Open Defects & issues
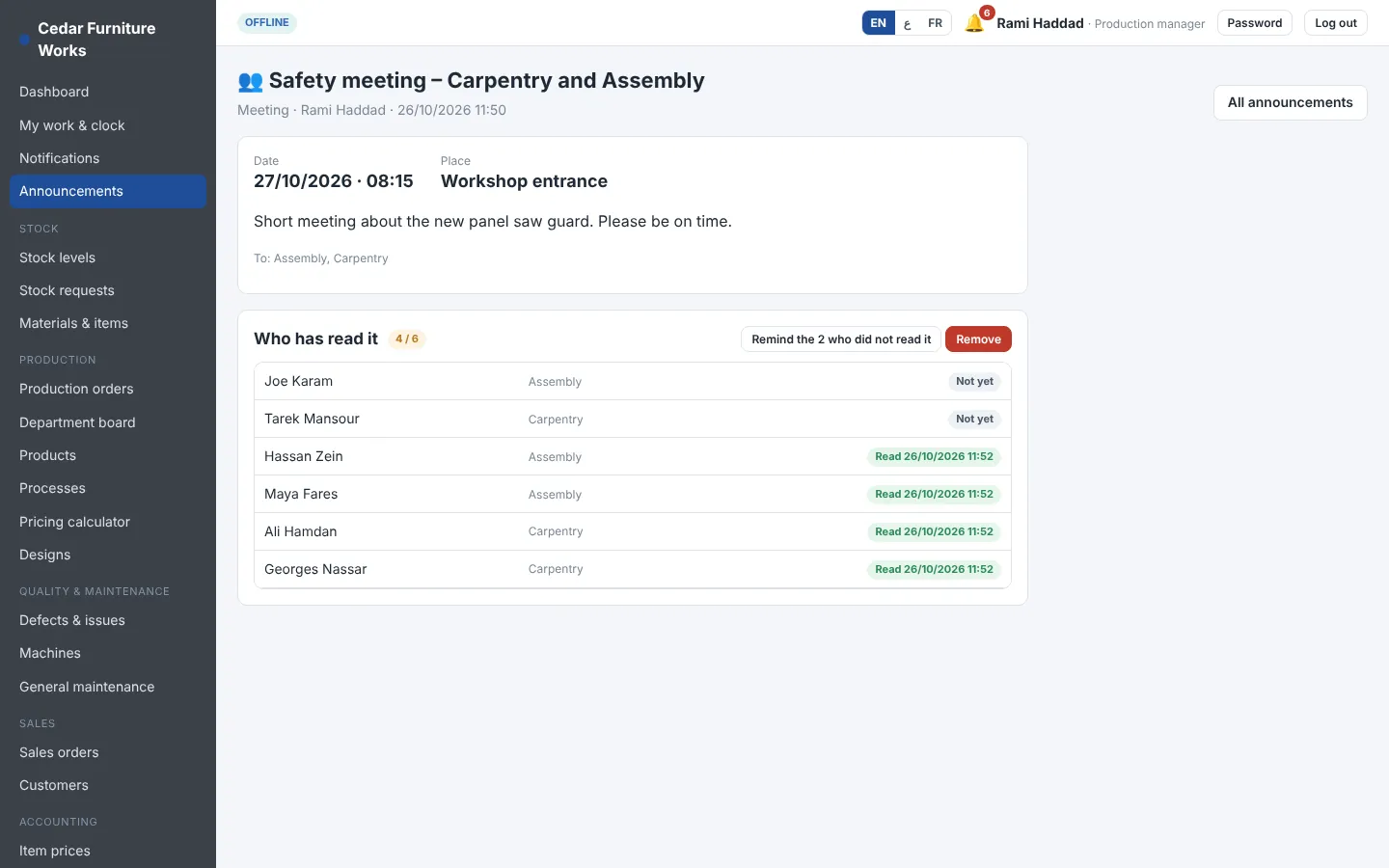Image resolution: width=1389 pixels, height=868 pixels. tap(108, 620)
